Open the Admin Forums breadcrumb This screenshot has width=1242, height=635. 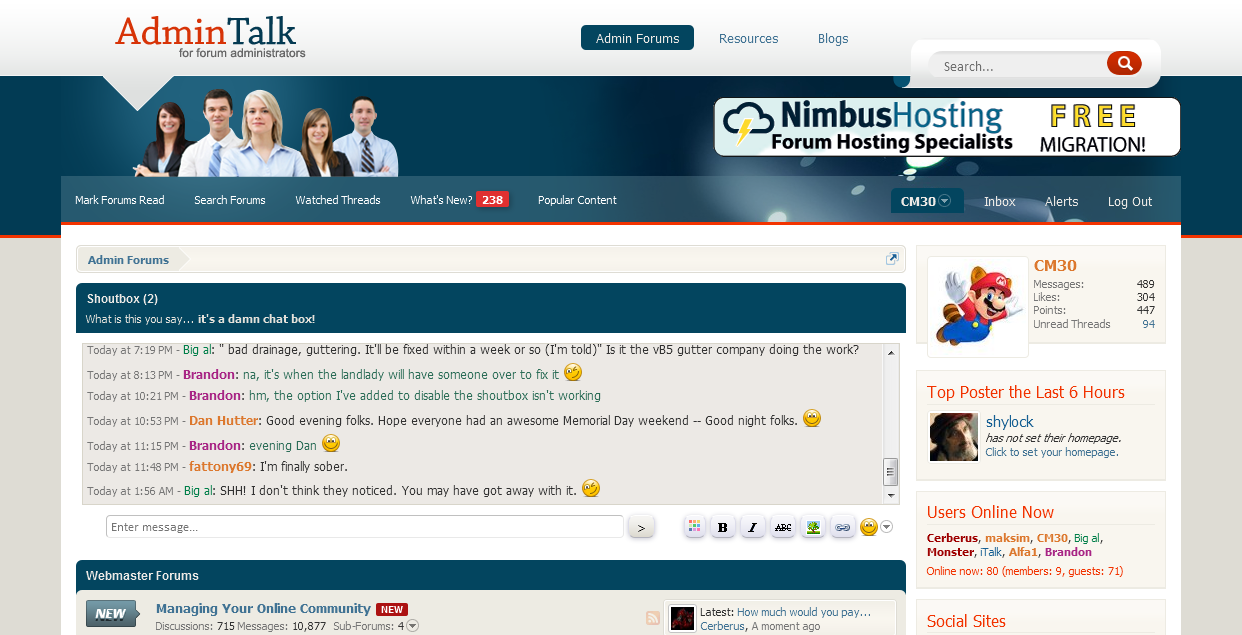[128, 260]
